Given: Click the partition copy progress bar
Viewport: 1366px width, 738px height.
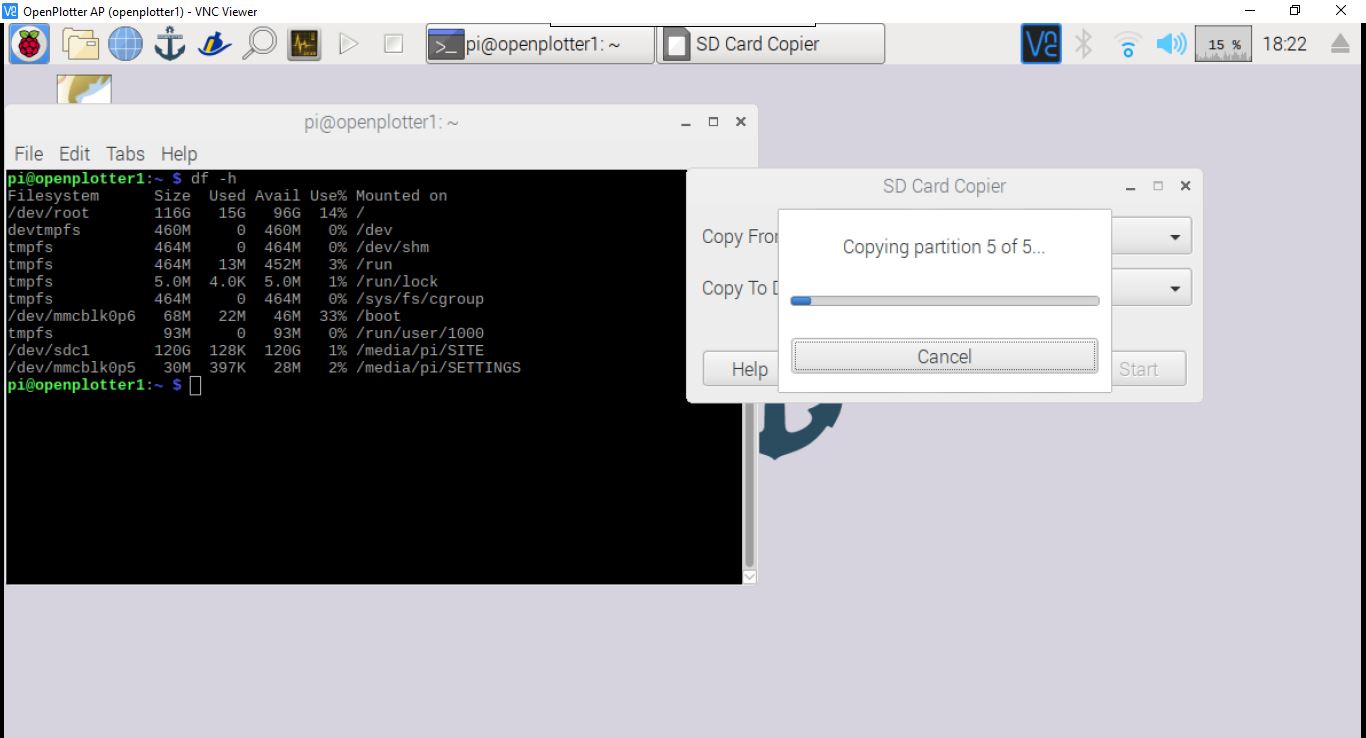Looking at the screenshot, I should (x=943, y=300).
